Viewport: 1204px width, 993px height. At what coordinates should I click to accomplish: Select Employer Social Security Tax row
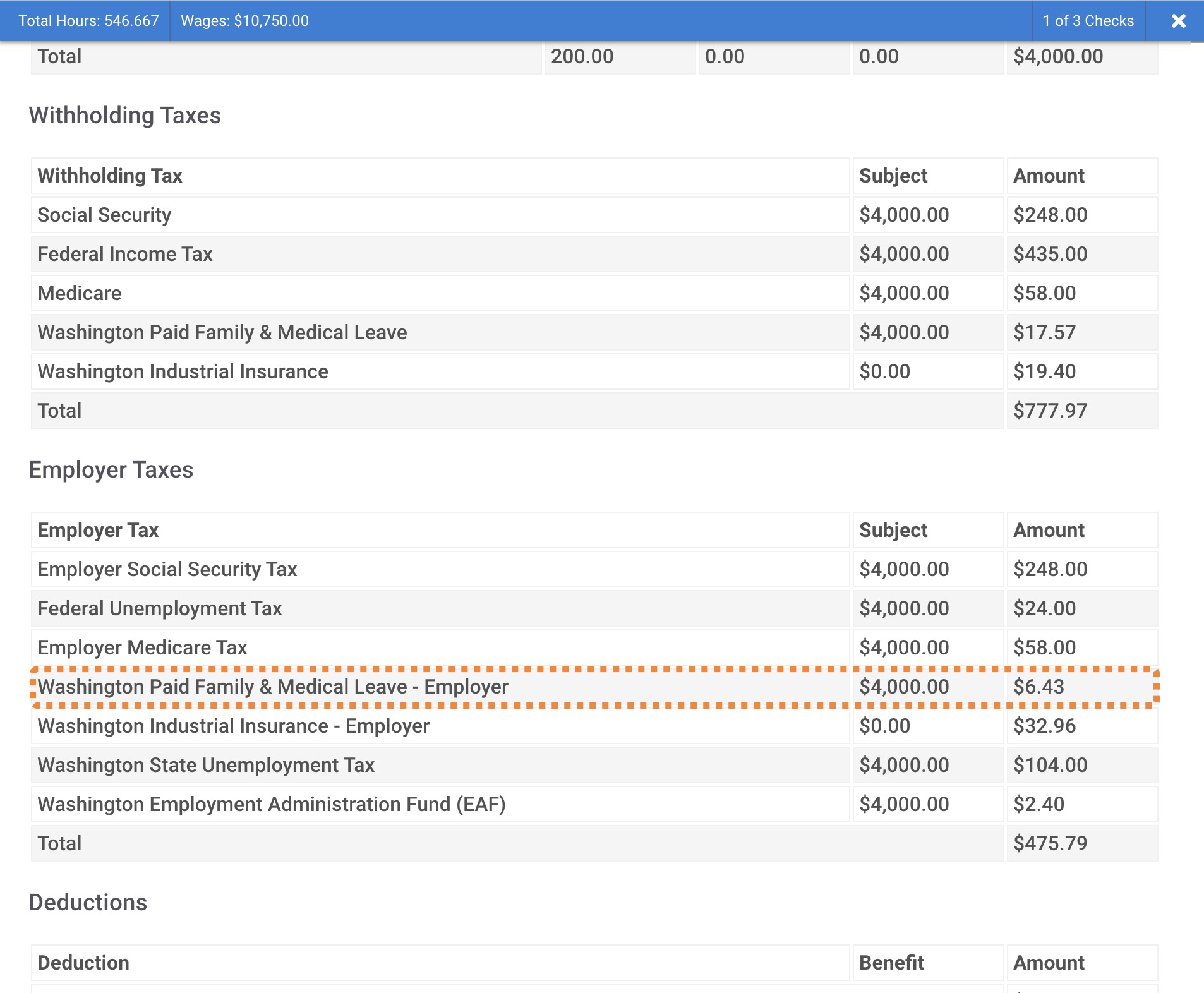coord(167,569)
